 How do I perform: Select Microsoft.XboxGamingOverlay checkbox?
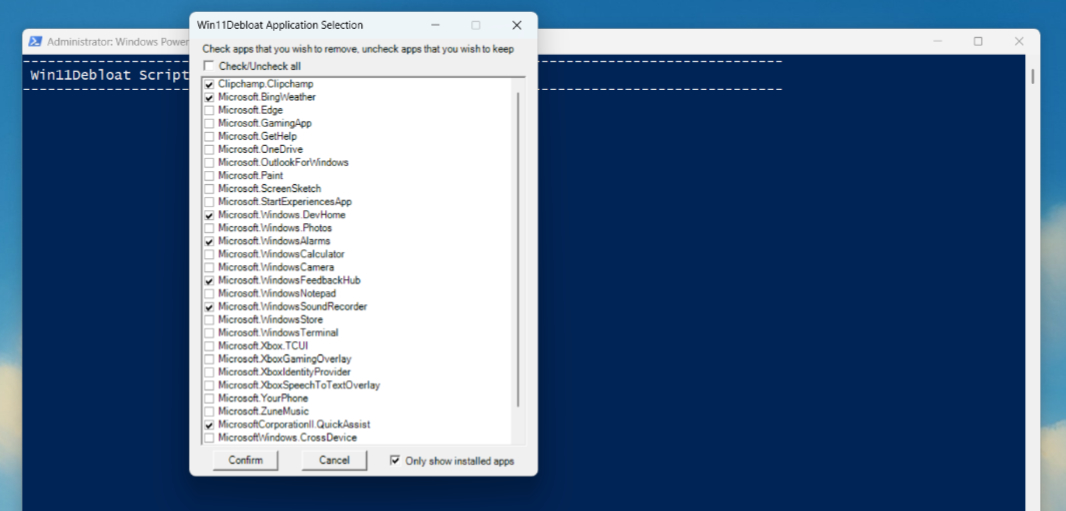coord(209,359)
